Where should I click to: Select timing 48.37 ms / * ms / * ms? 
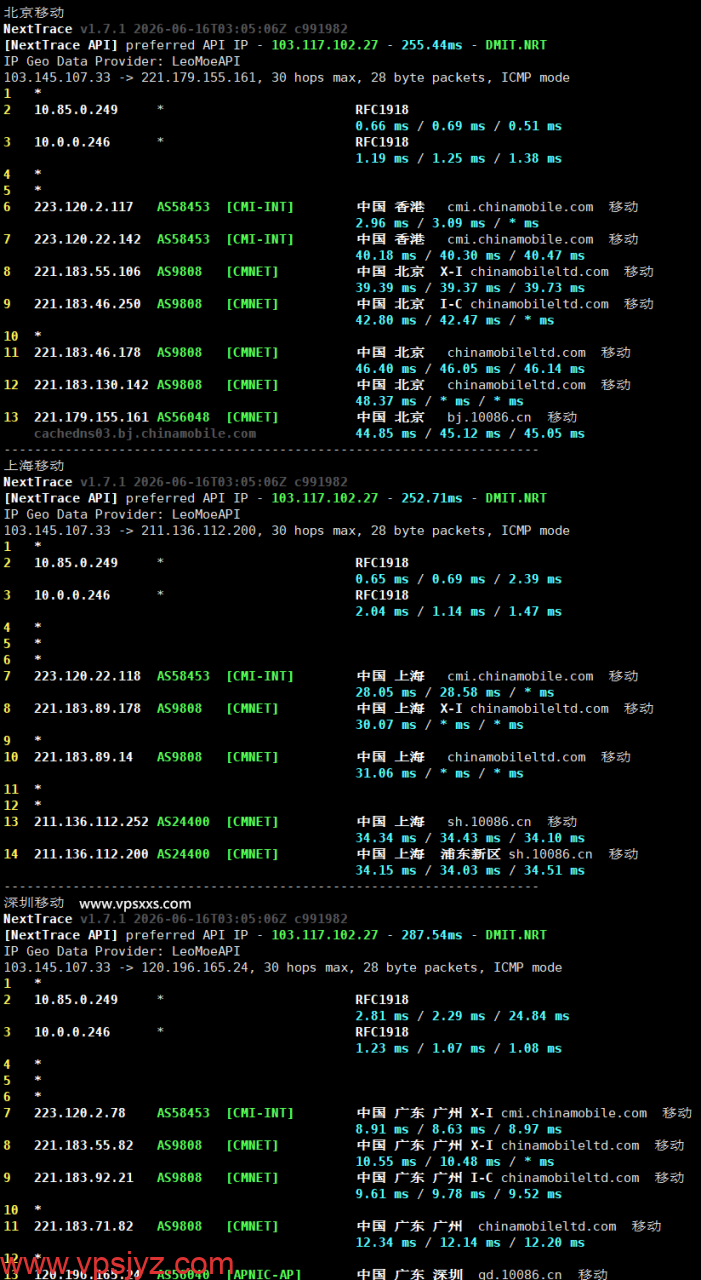point(440,401)
